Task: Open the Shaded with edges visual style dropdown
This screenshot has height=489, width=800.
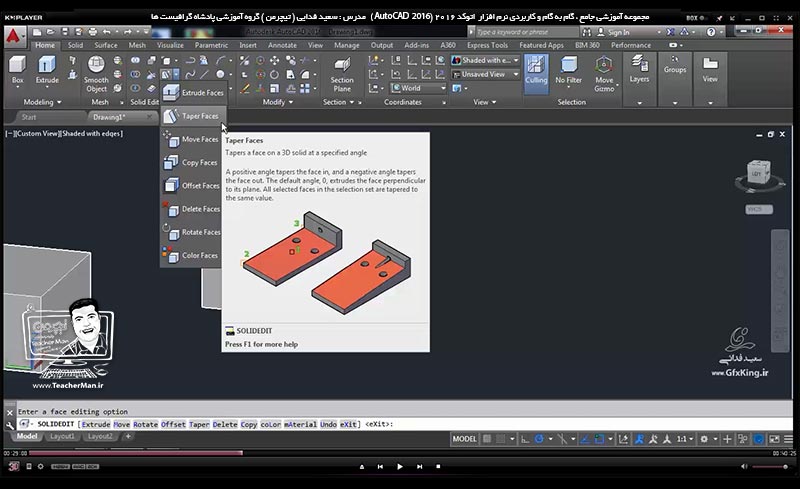Action: click(x=485, y=60)
